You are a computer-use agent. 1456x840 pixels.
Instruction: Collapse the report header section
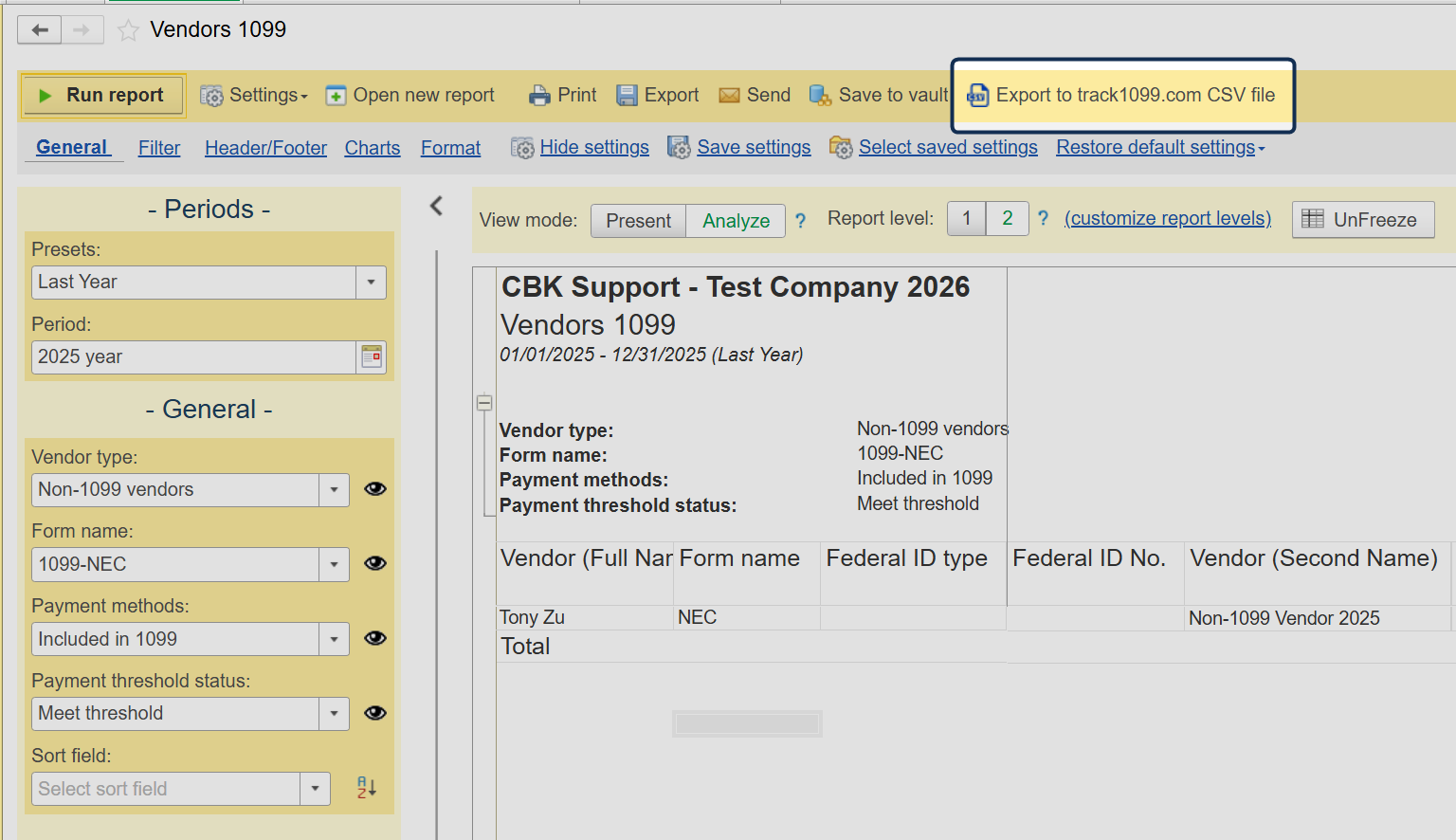click(x=484, y=403)
